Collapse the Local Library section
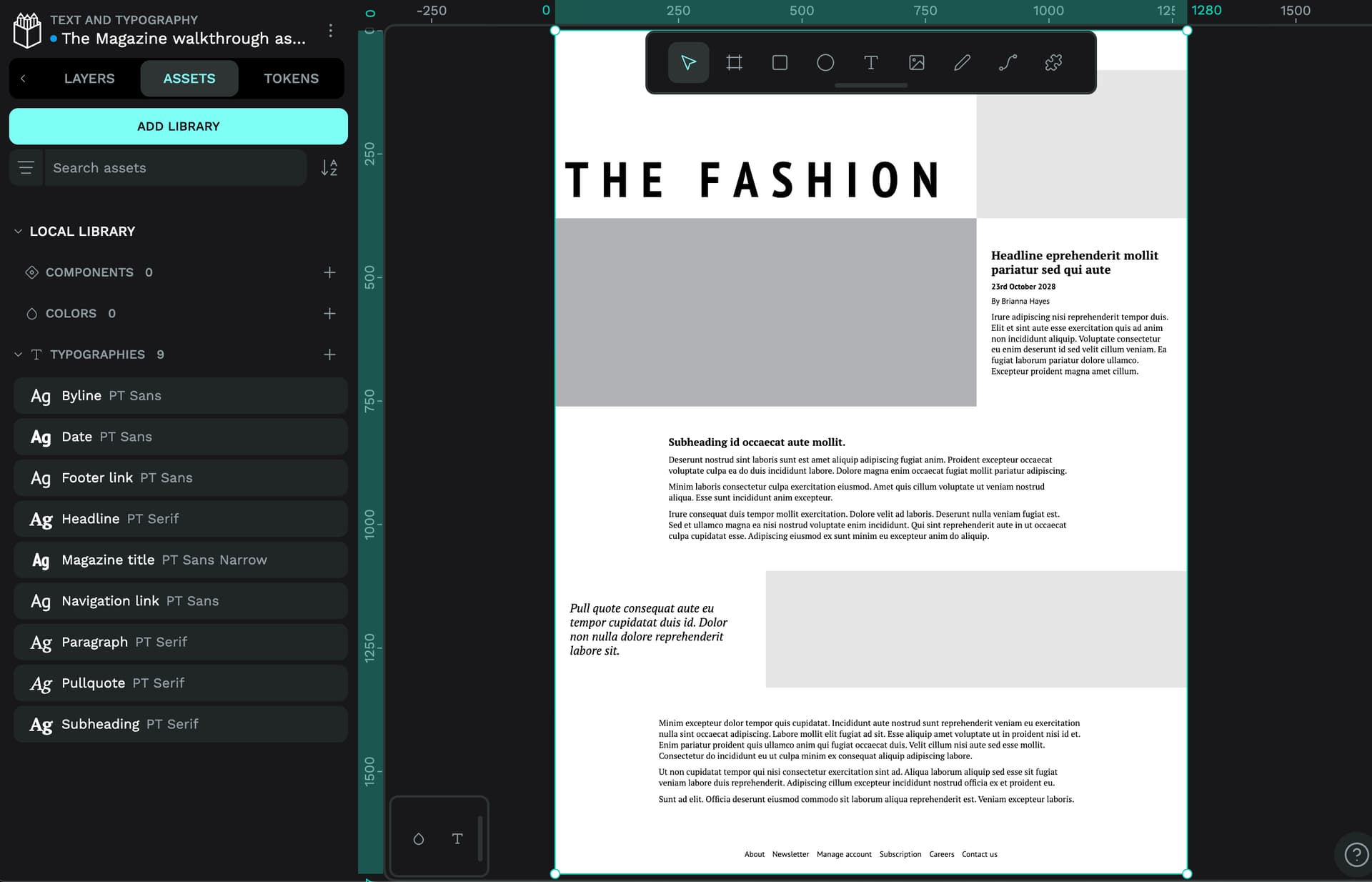 [19, 232]
